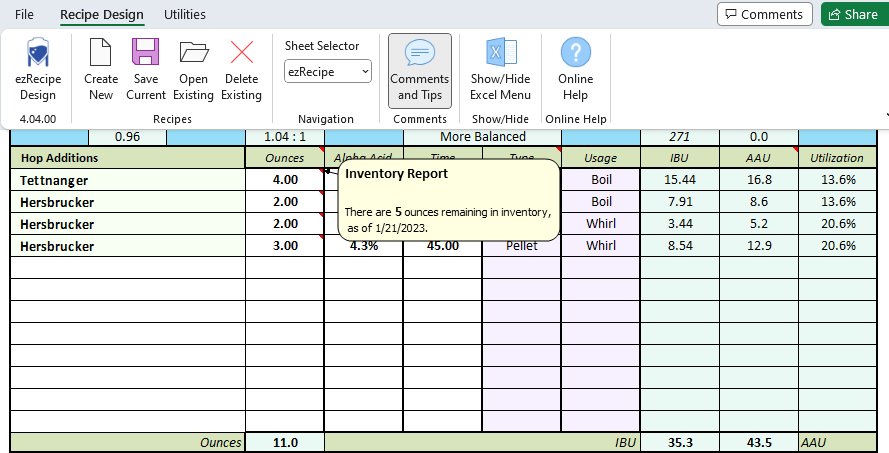Select the 0.96 value cell

click(x=127, y=137)
